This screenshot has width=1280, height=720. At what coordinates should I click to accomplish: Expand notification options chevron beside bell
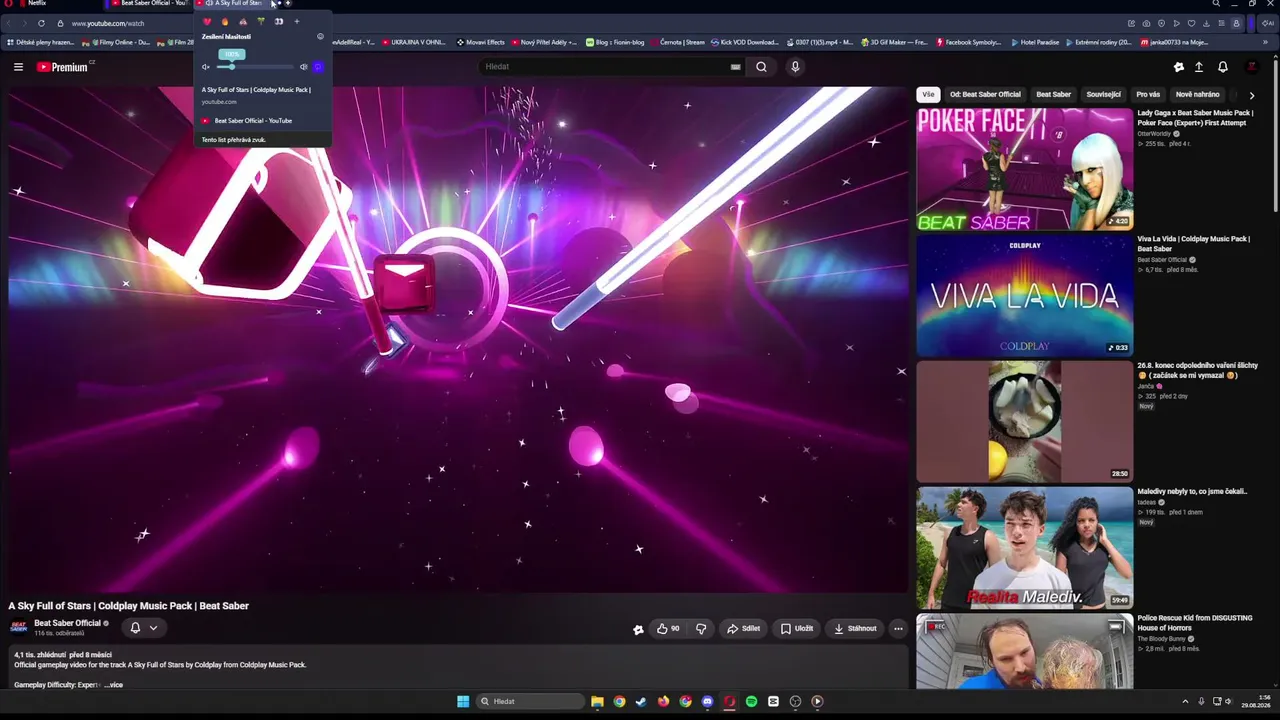pyautogui.click(x=153, y=628)
